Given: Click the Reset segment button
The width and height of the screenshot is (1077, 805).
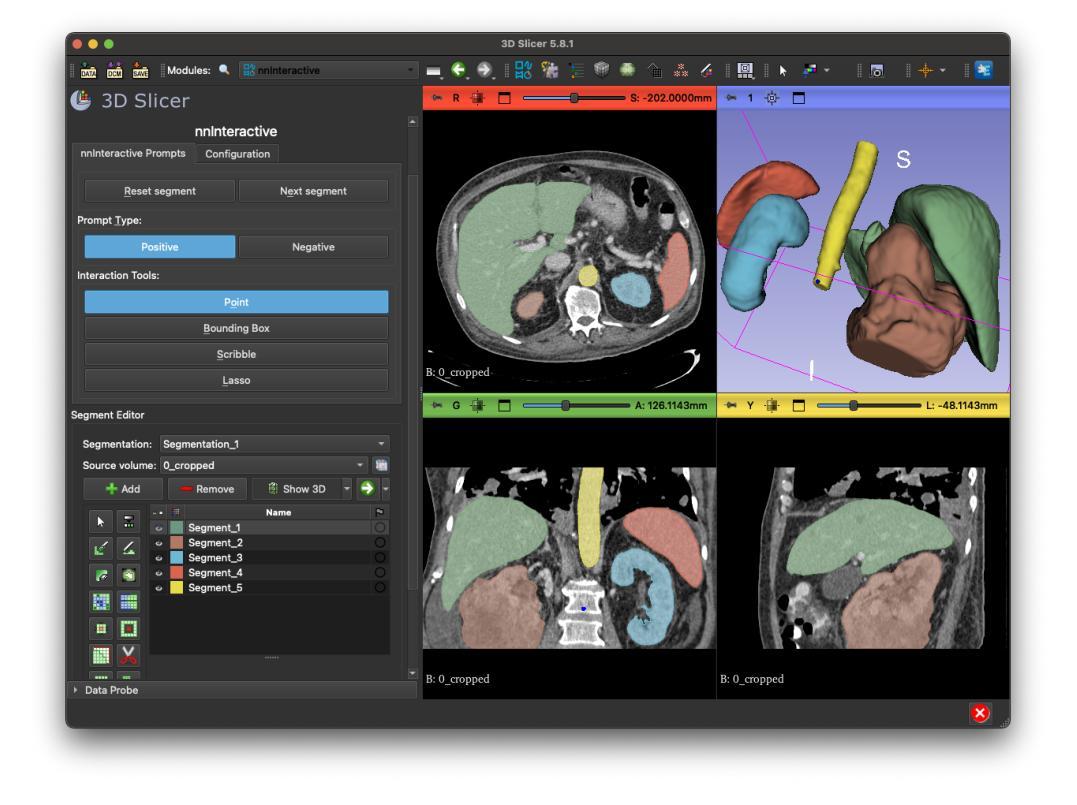Looking at the screenshot, I should pyautogui.click(x=159, y=191).
